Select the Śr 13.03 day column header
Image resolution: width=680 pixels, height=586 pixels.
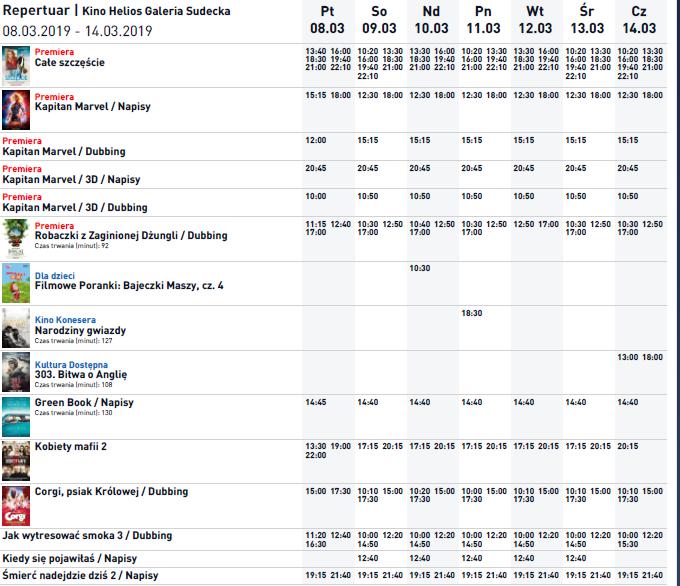[x=587, y=20]
